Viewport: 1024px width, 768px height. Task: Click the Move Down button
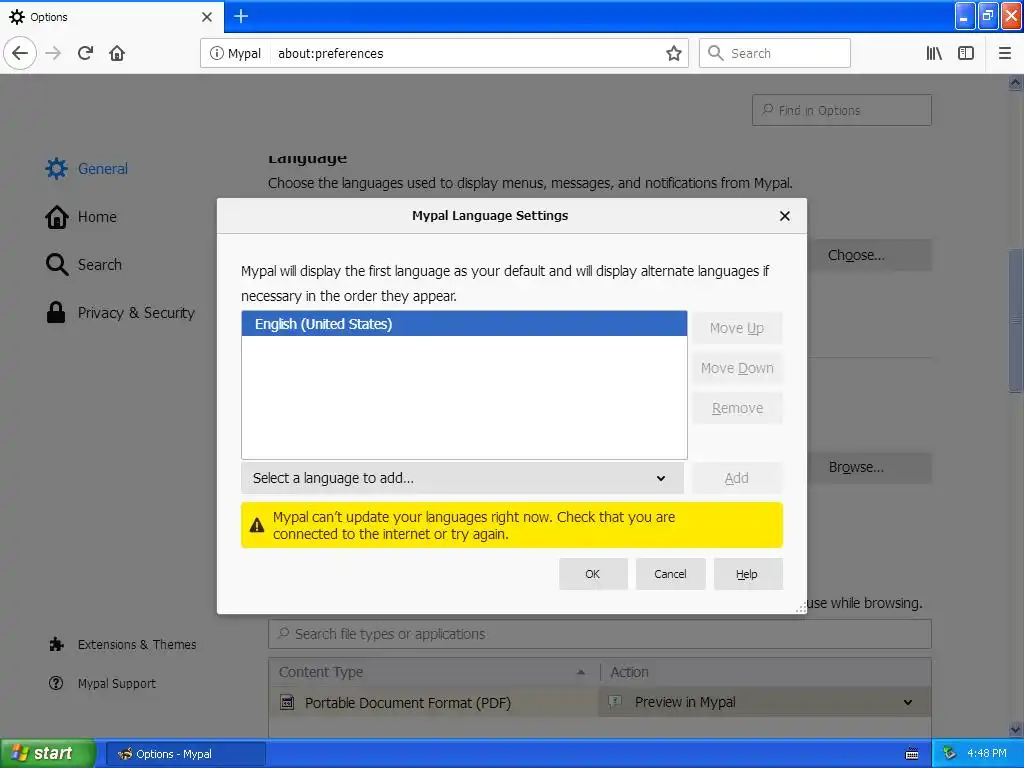[737, 368]
